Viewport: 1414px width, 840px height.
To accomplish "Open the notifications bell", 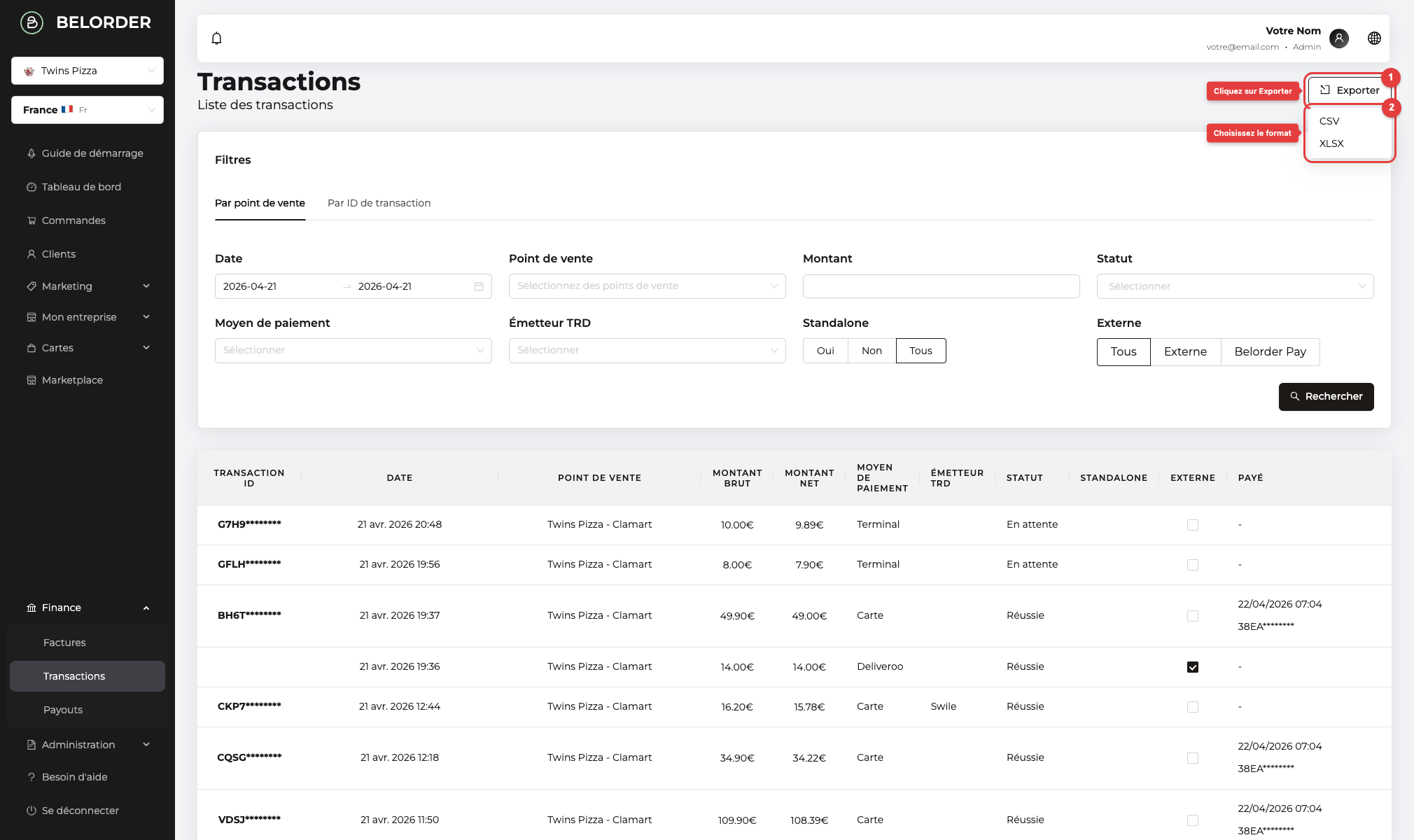I will pyautogui.click(x=217, y=38).
